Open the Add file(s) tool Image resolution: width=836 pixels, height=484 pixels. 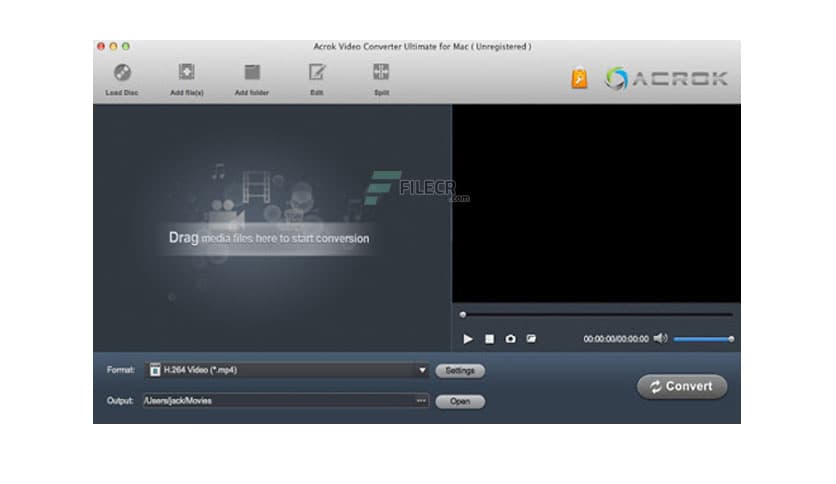coord(187,79)
